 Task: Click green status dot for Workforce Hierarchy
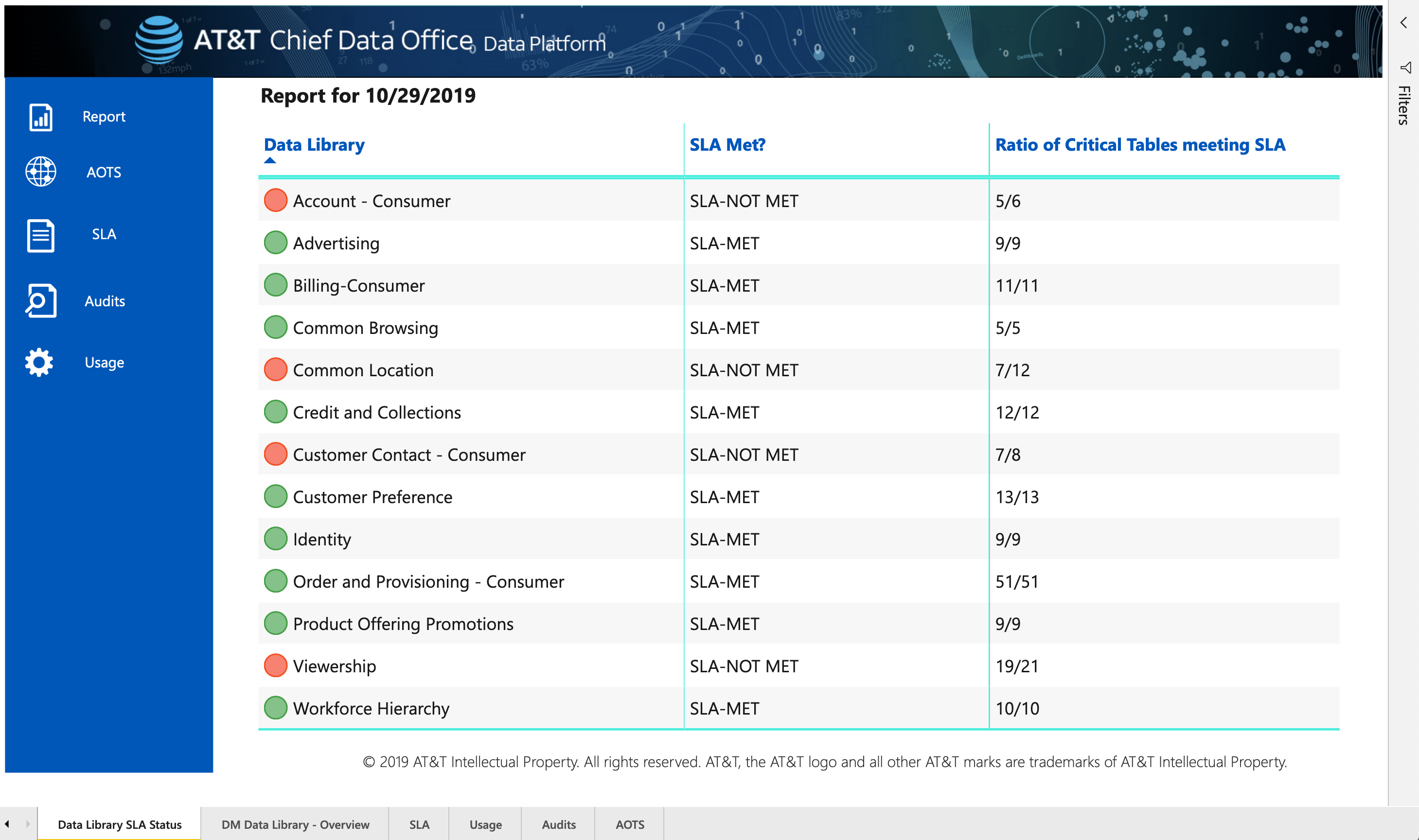pyautogui.click(x=276, y=708)
